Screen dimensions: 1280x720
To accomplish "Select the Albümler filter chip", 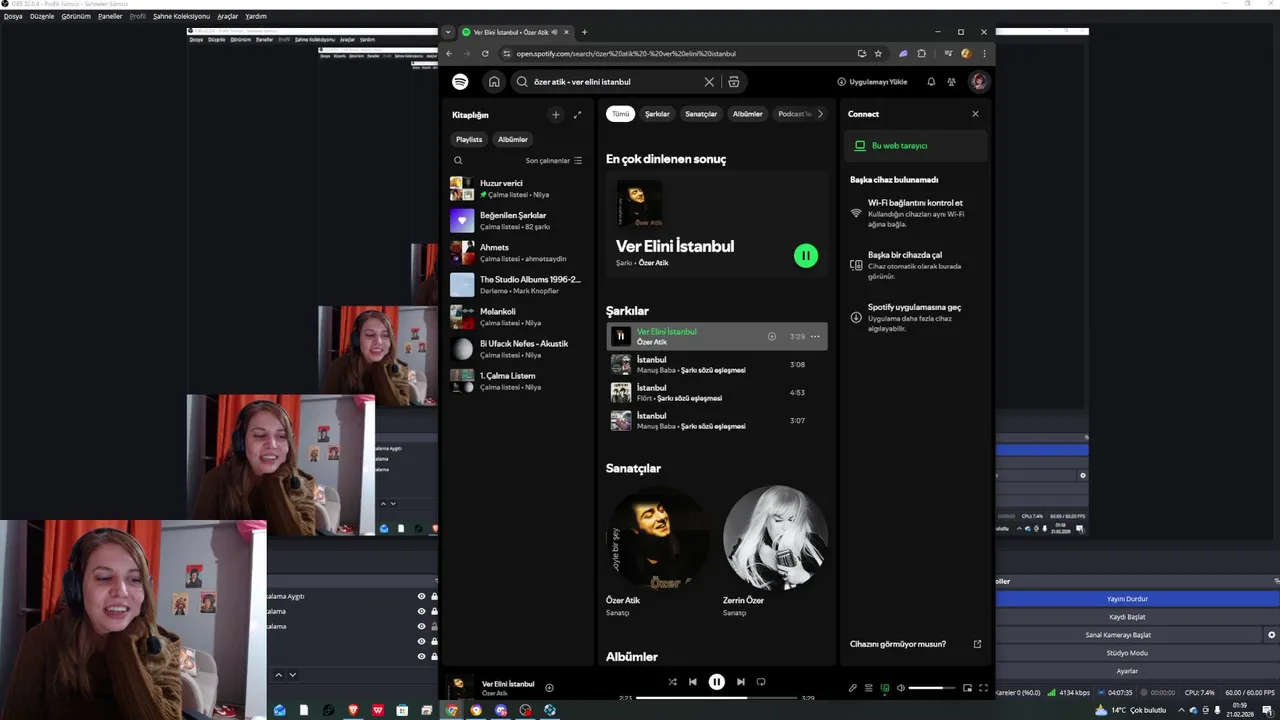I will [748, 114].
